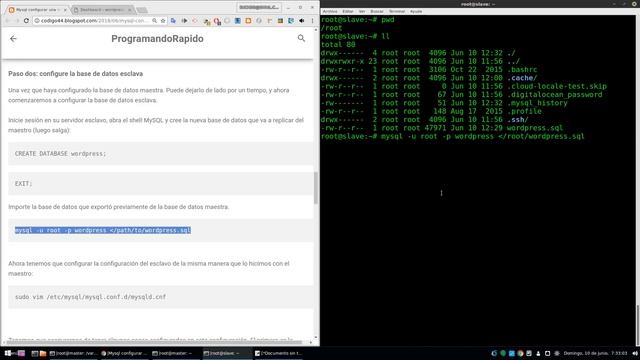Switch to the Mysql configurar browser tab
Viewport: 640px width, 360px height.
pyautogui.click(x=38, y=9)
